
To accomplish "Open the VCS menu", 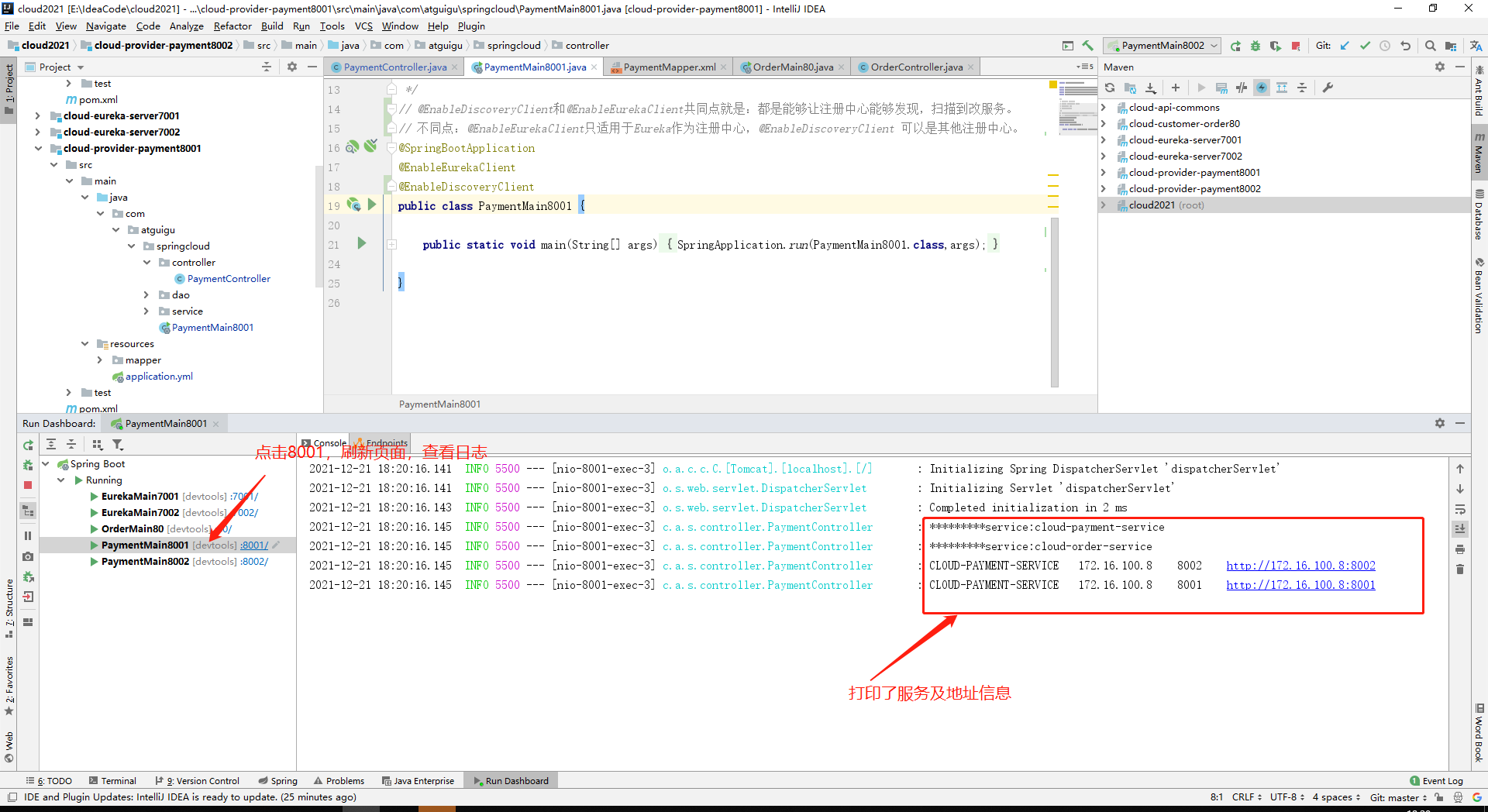I will pos(363,26).
